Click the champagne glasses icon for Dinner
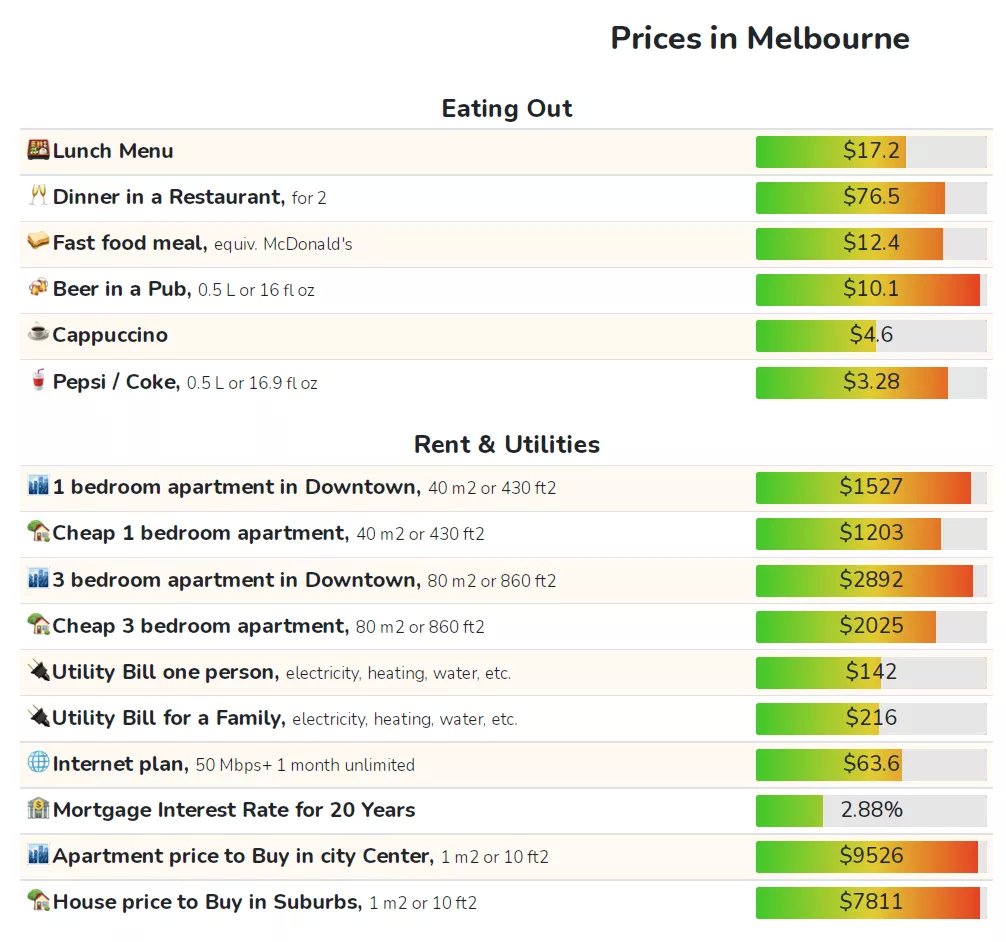Screen dimensions: 1006x942 (38, 195)
